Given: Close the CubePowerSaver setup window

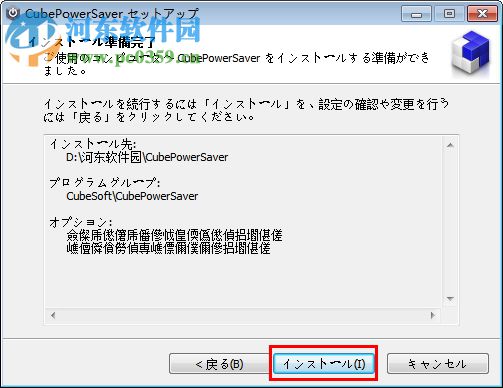Looking at the screenshot, I should (x=482, y=14).
